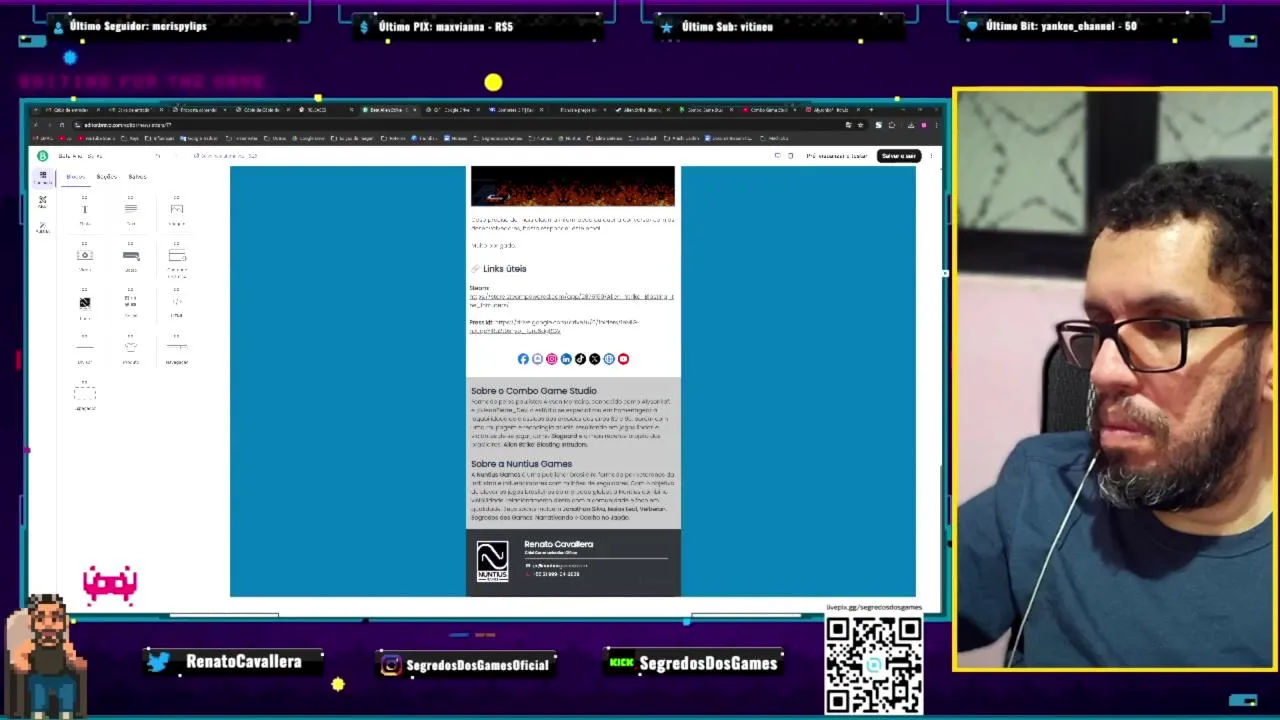The height and width of the screenshot is (720, 1280).
Task: Add a Video block
Action: (x=84, y=258)
